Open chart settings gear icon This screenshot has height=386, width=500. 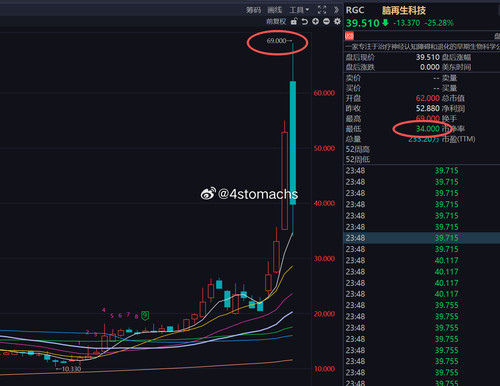[337, 22]
